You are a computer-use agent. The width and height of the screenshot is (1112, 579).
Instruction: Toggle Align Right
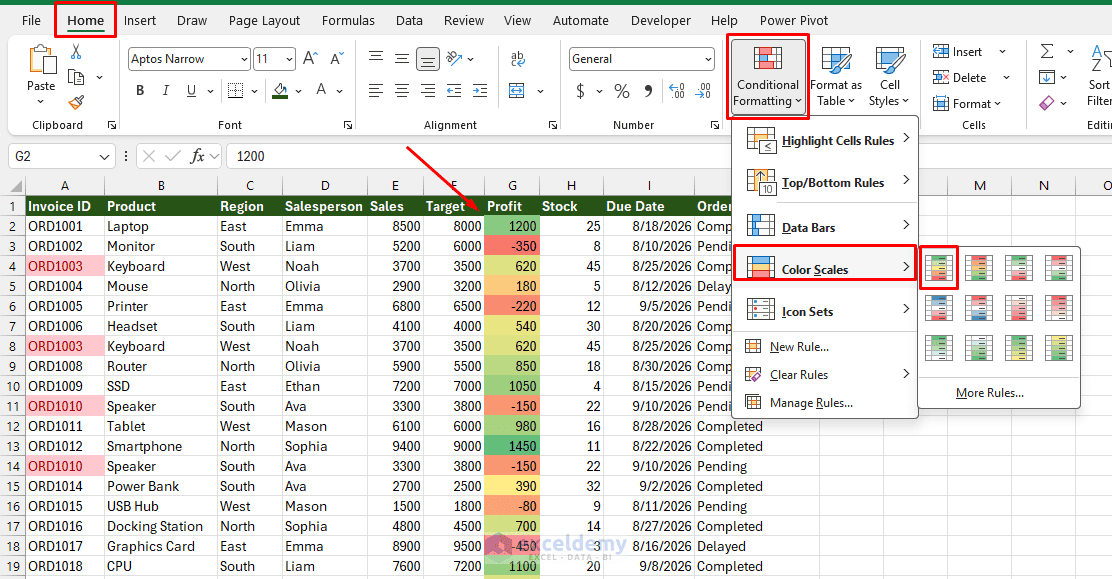(x=428, y=90)
